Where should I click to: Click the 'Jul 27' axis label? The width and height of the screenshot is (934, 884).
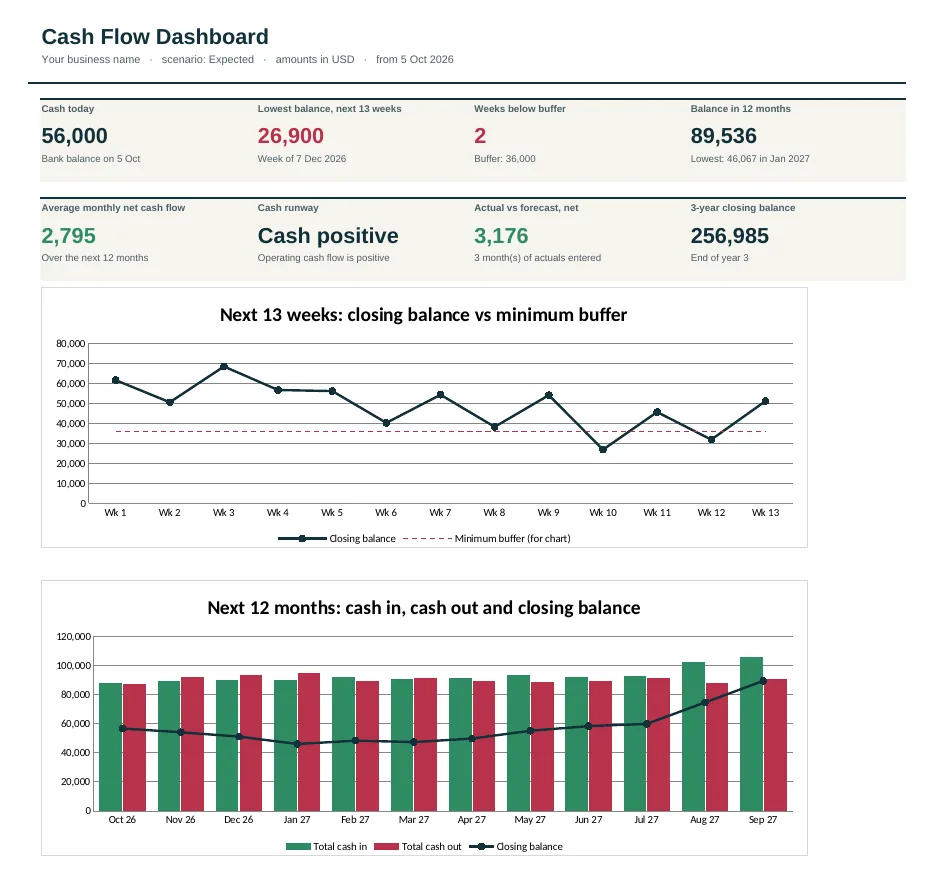[646, 820]
